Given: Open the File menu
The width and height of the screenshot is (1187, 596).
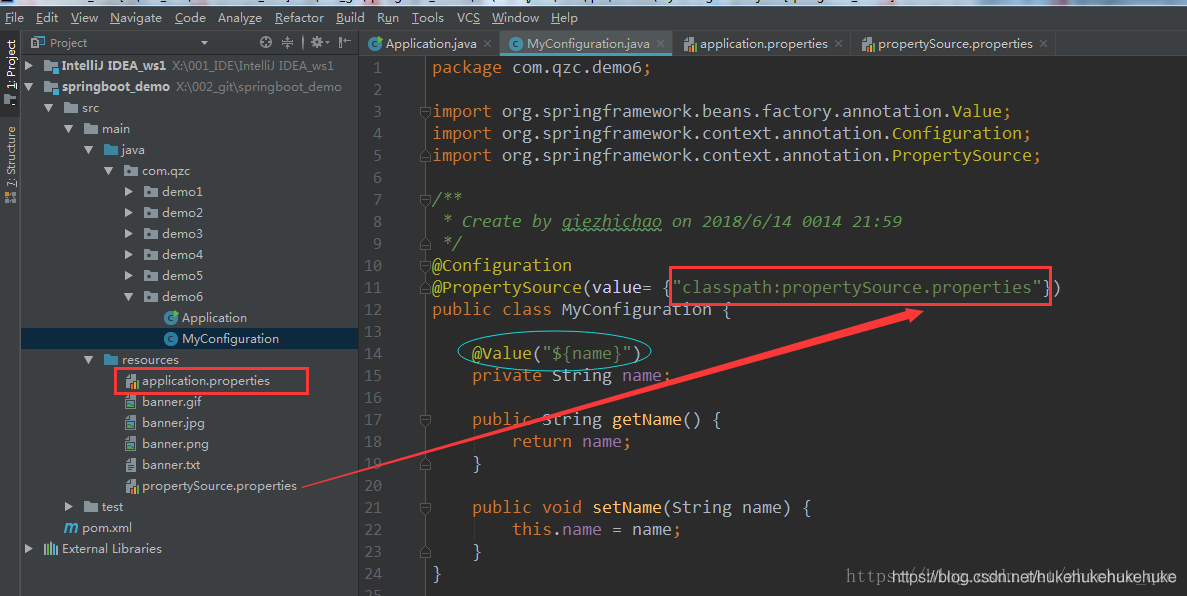Looking at the screenshot, I should pos(14,17).
